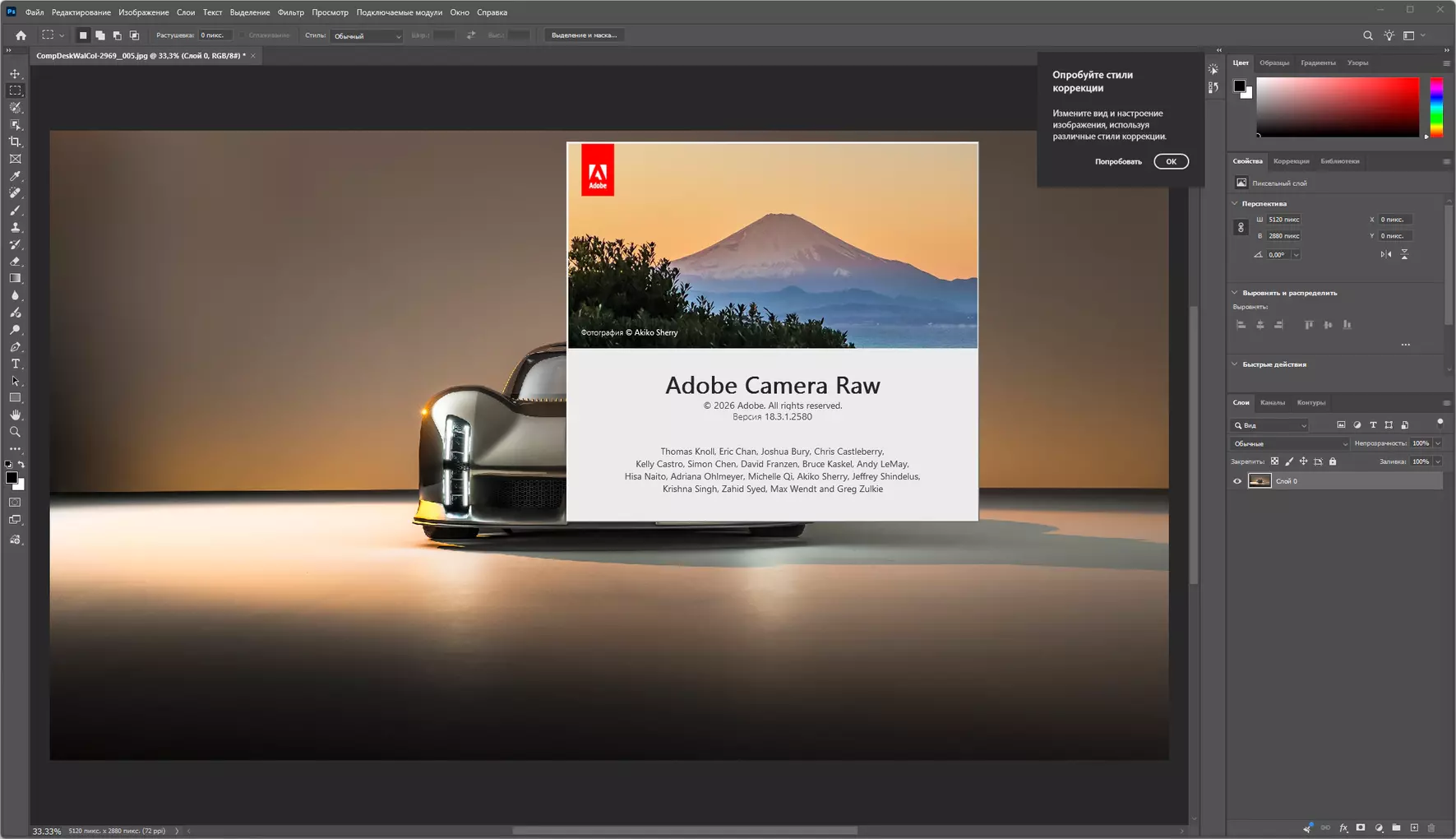Click the rainbow hue slider strip

[1436, 107]
